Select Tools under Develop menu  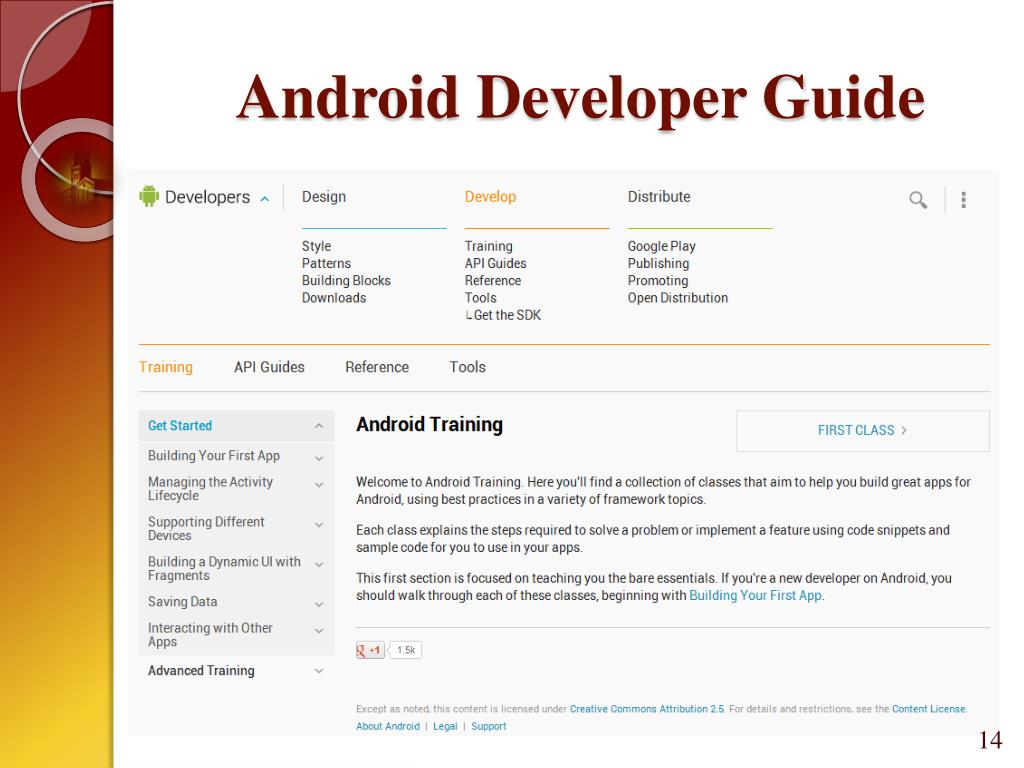[x=481, y=298]
